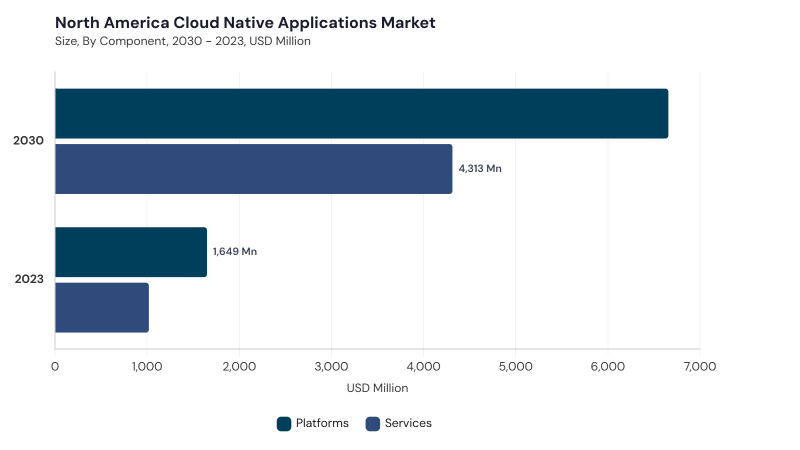Click the USD Million axis title

click(x=378, y=388)
